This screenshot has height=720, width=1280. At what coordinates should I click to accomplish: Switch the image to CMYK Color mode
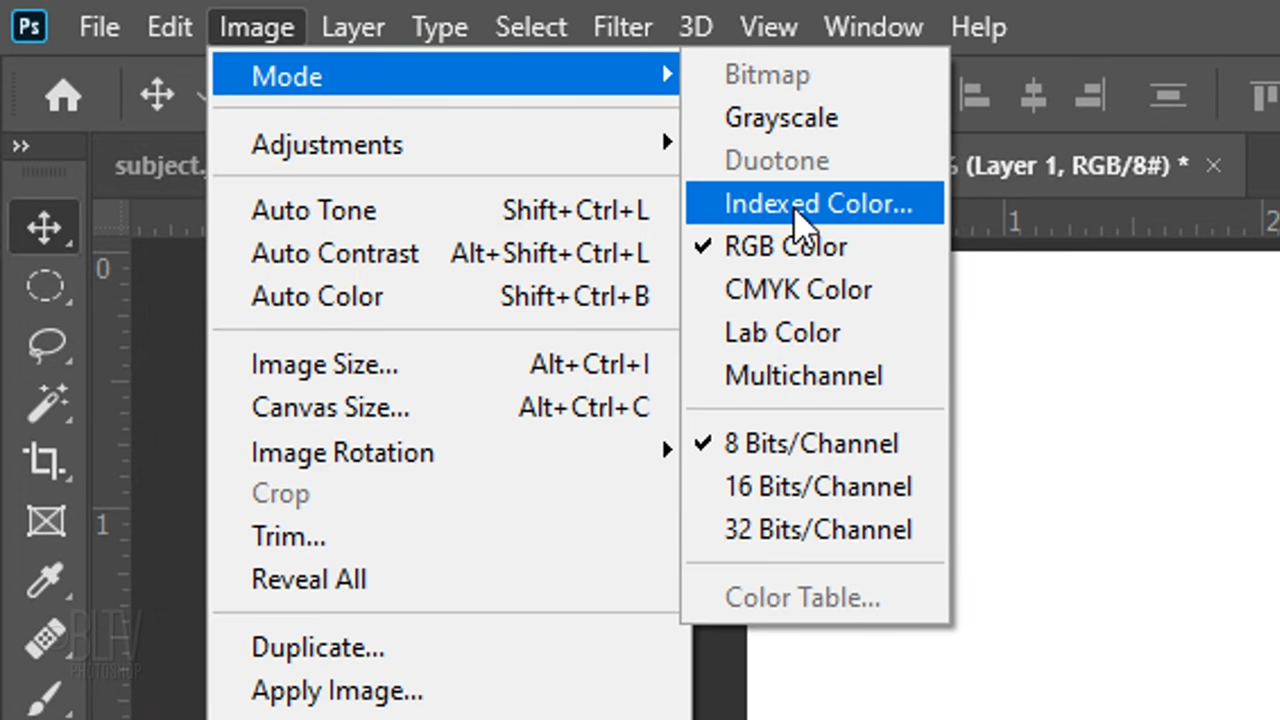(798, 289)
